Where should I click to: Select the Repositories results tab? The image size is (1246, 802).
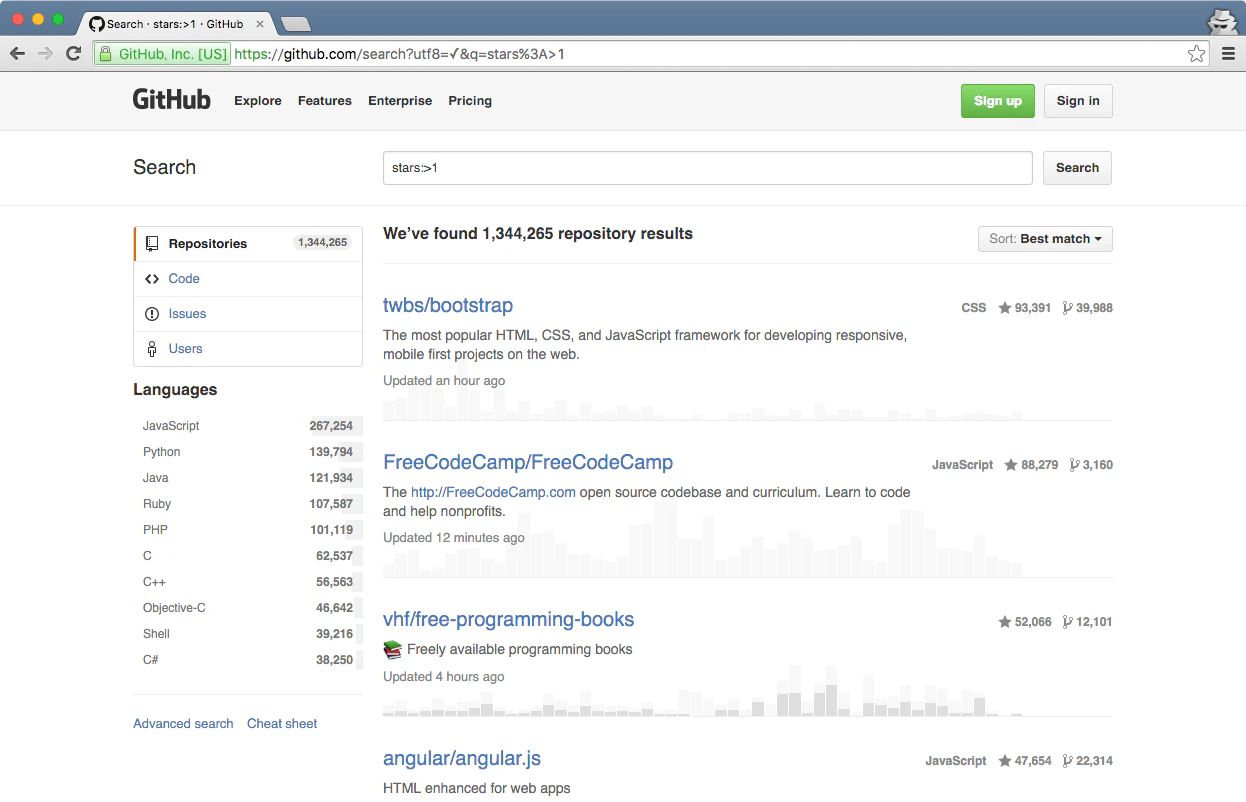(248, 244)
